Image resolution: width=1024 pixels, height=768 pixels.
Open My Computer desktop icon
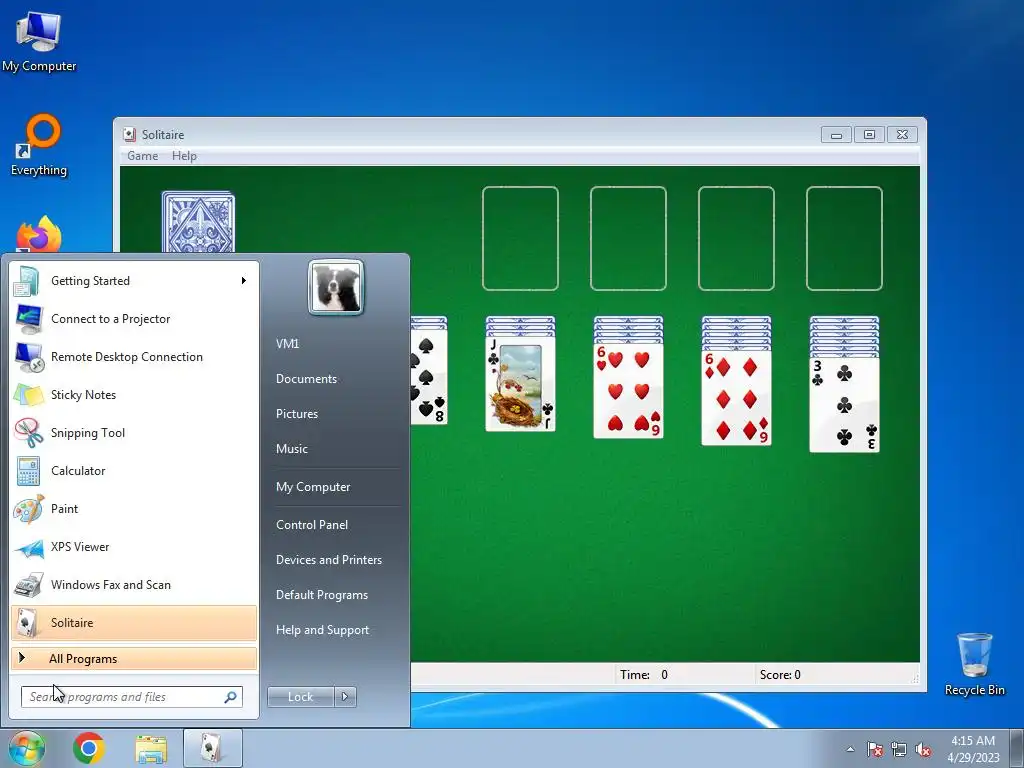click(39, 42)
